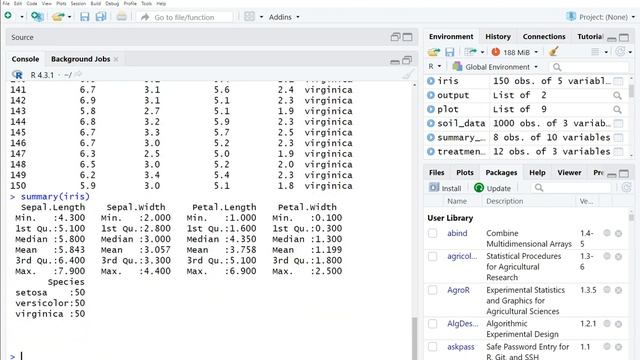Click the Environment search field
This screenshot has height=360, width=640.
click(589, 67)
